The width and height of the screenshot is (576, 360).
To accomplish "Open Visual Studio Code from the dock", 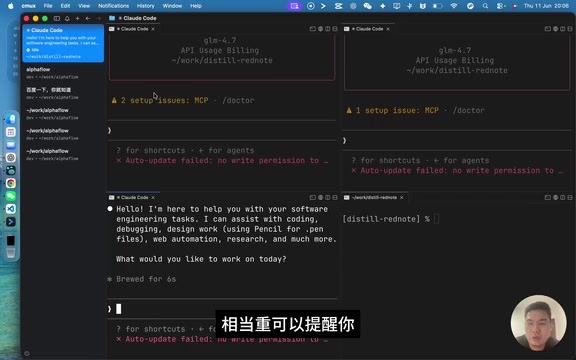I will 11,209.
